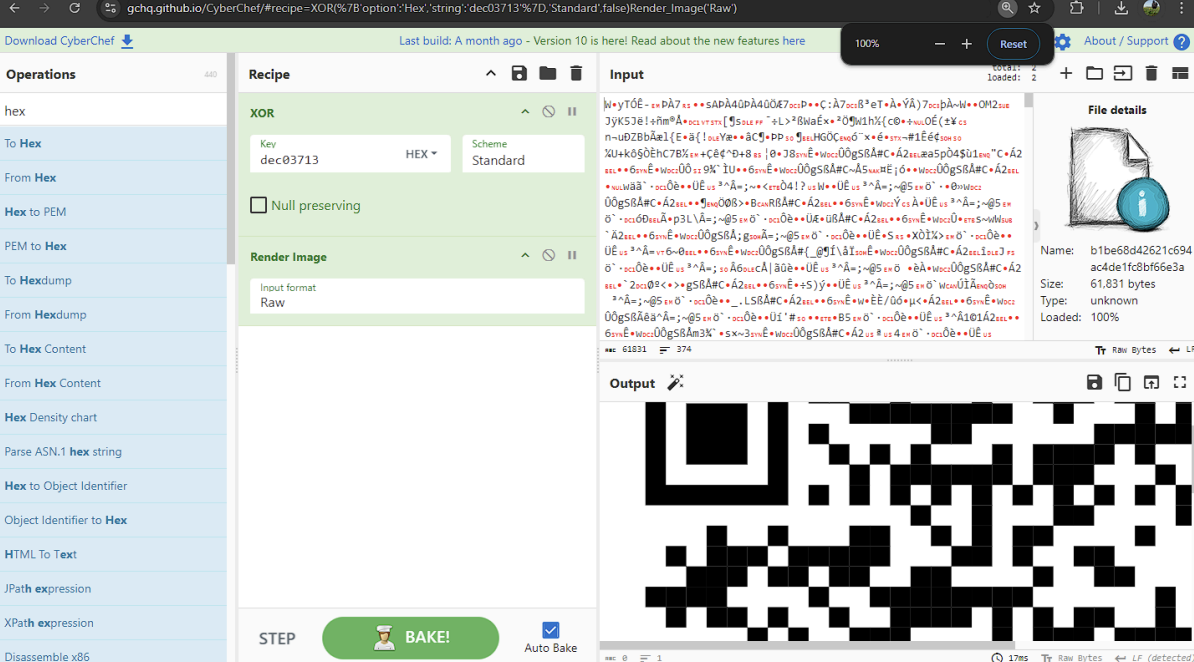Replace input with the current output
1194x662 pixels.
(1151, 382)
